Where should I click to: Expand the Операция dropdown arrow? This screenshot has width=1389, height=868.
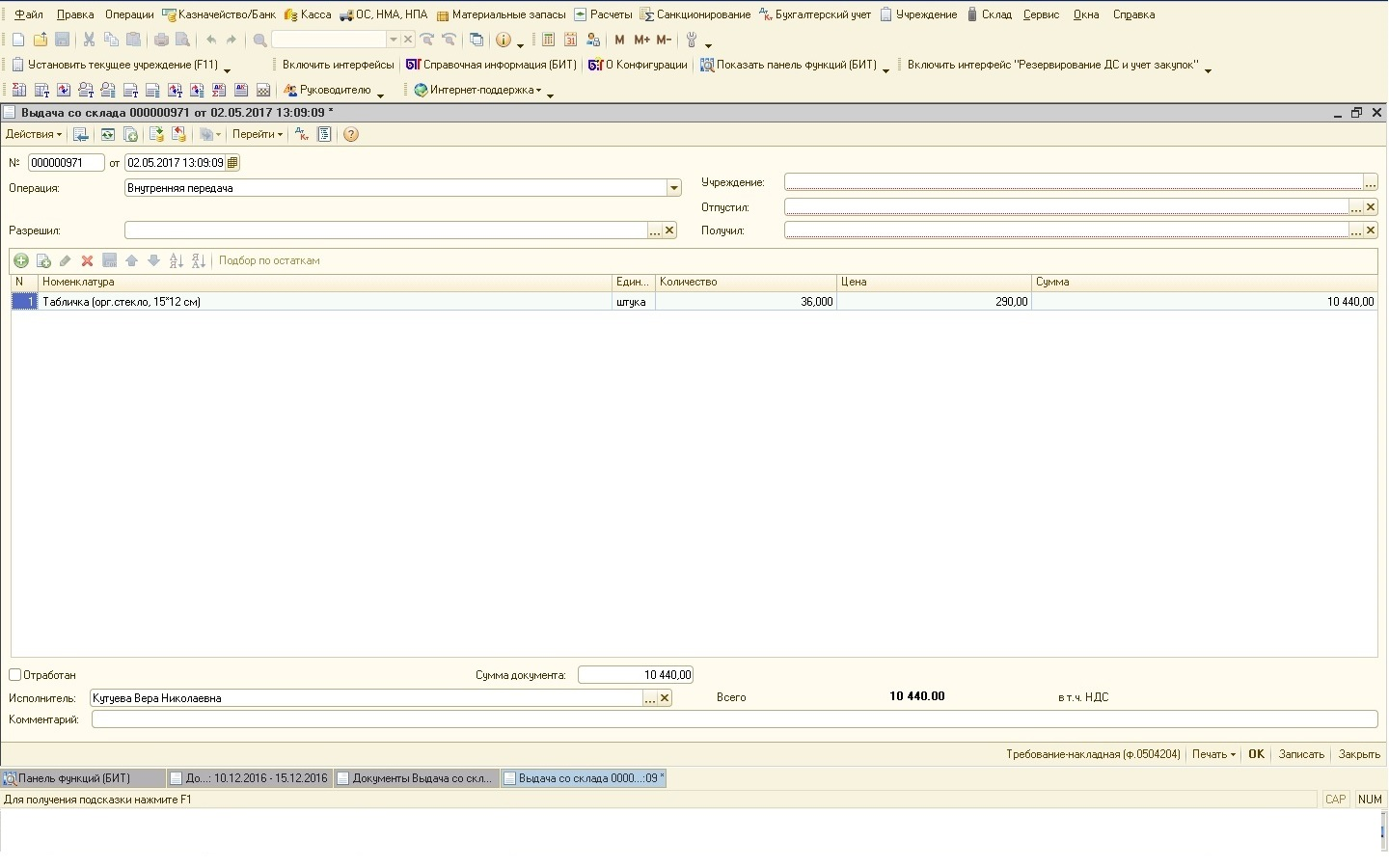[x=674, y=188]
